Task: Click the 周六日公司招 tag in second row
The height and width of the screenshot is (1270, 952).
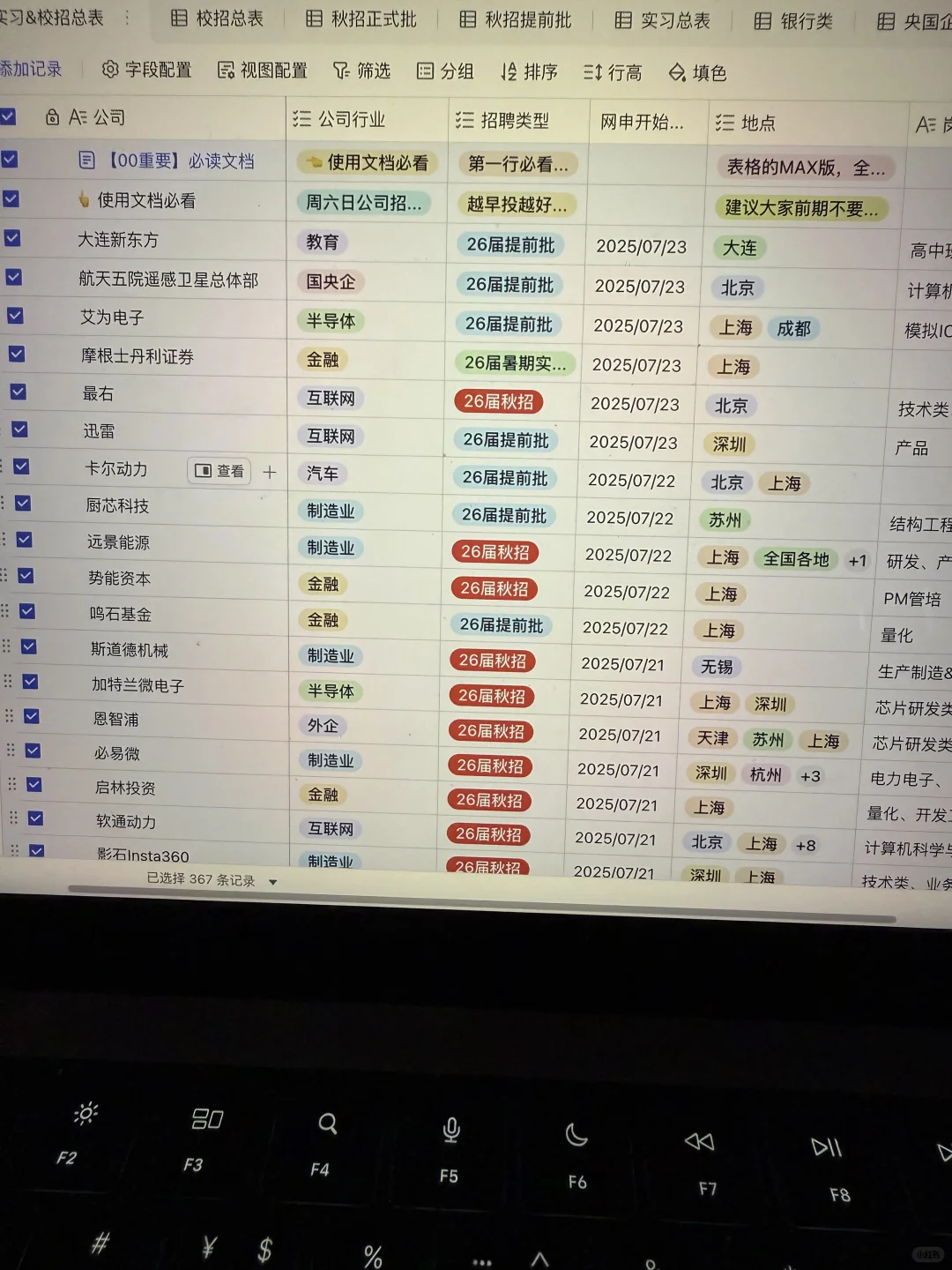Action: (x=364, y=203)
